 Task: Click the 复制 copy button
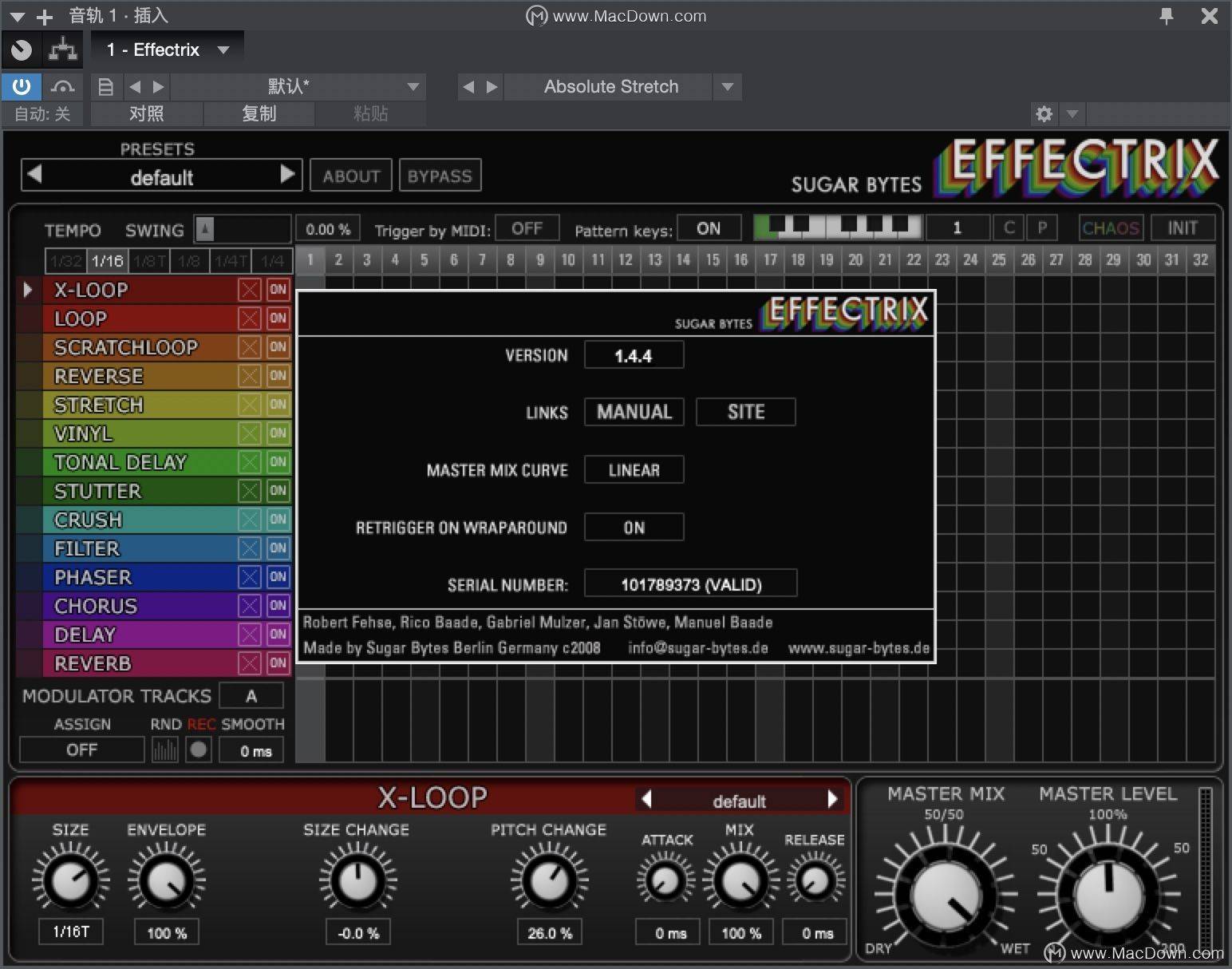coord(259,114)
